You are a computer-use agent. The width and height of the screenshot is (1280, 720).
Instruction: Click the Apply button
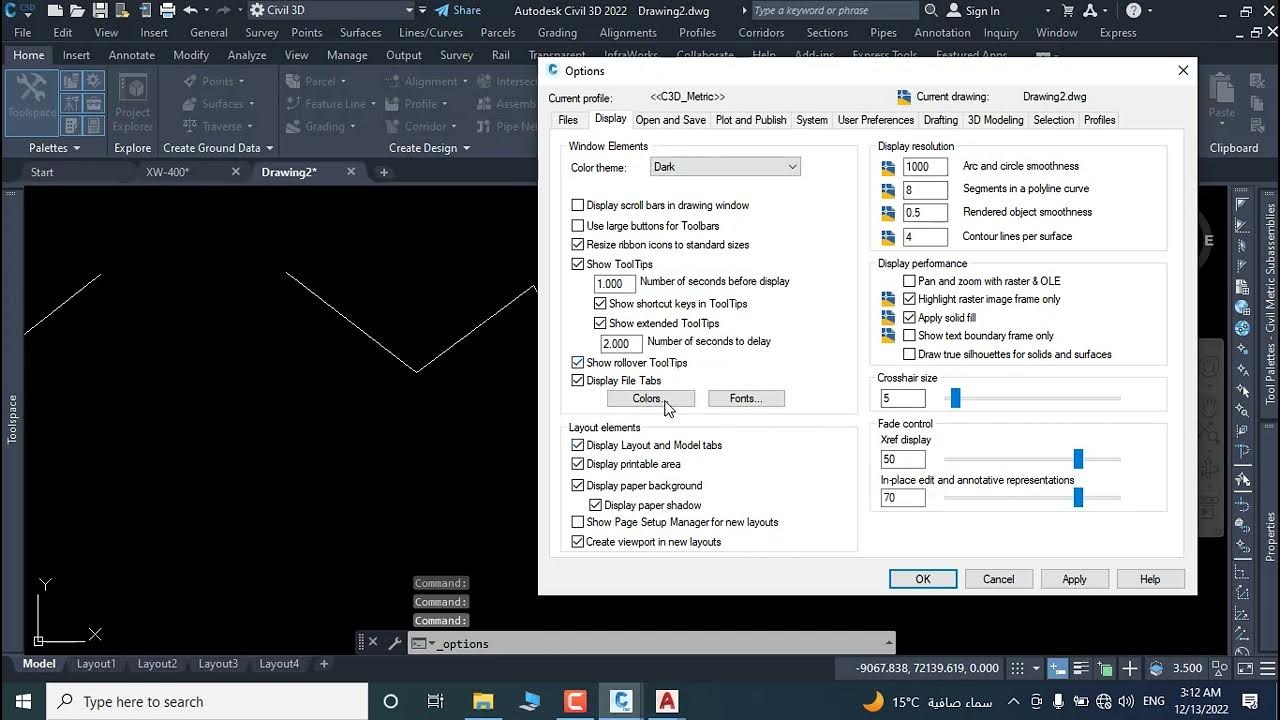[1074, 579]
